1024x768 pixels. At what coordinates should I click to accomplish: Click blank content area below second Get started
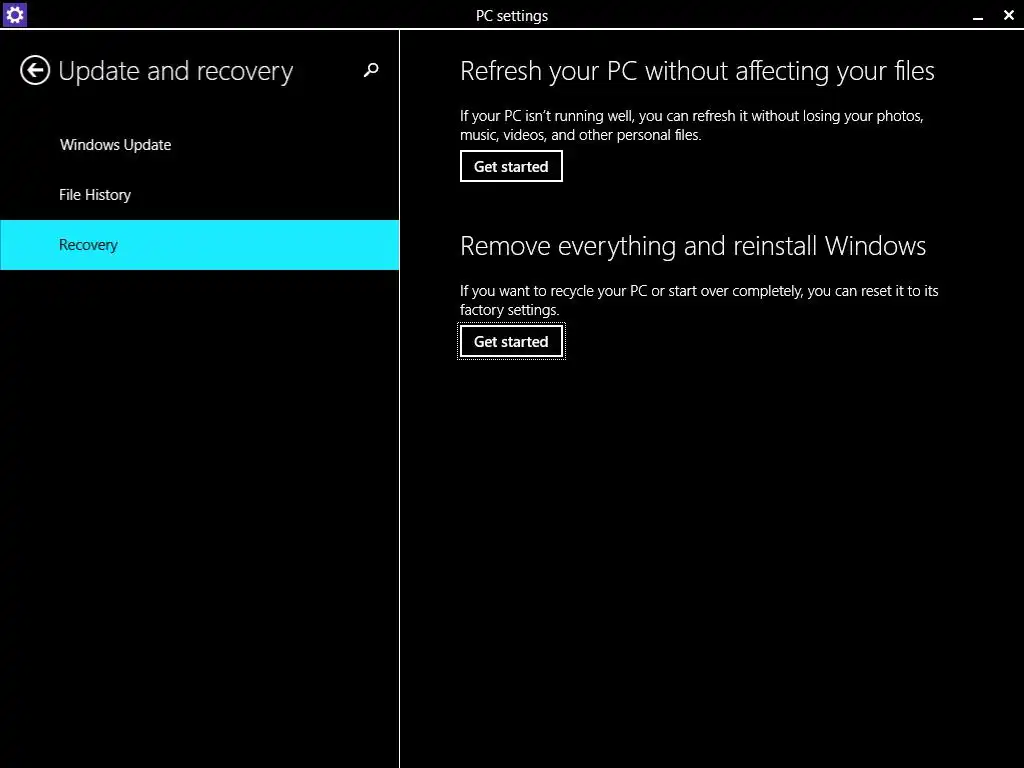click(700, 550)
